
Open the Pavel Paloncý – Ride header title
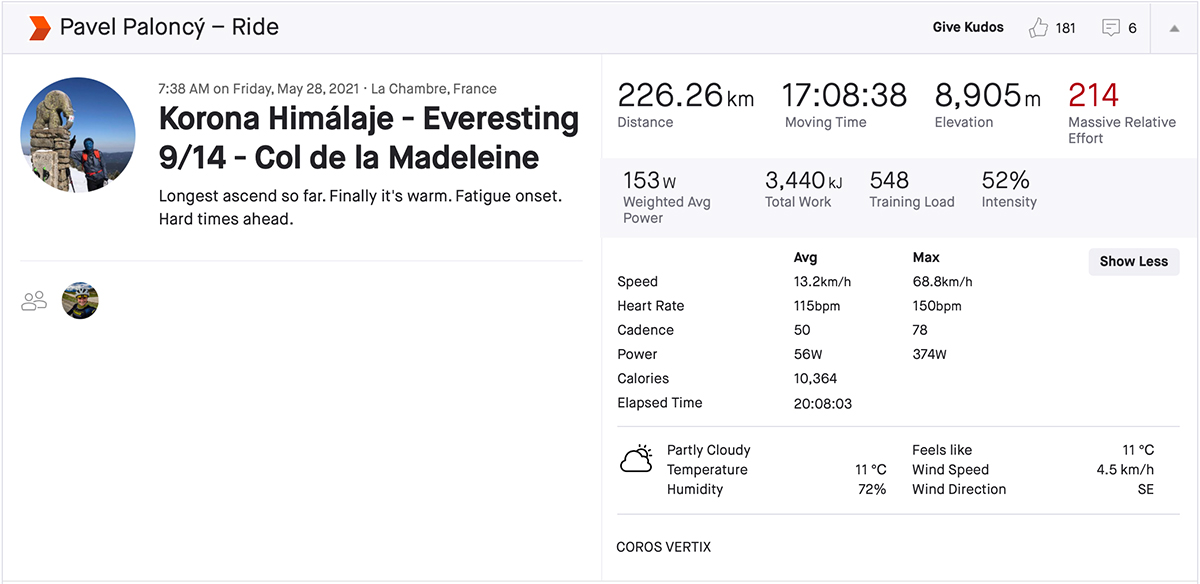pyautogui.click(x=169, y=28)
